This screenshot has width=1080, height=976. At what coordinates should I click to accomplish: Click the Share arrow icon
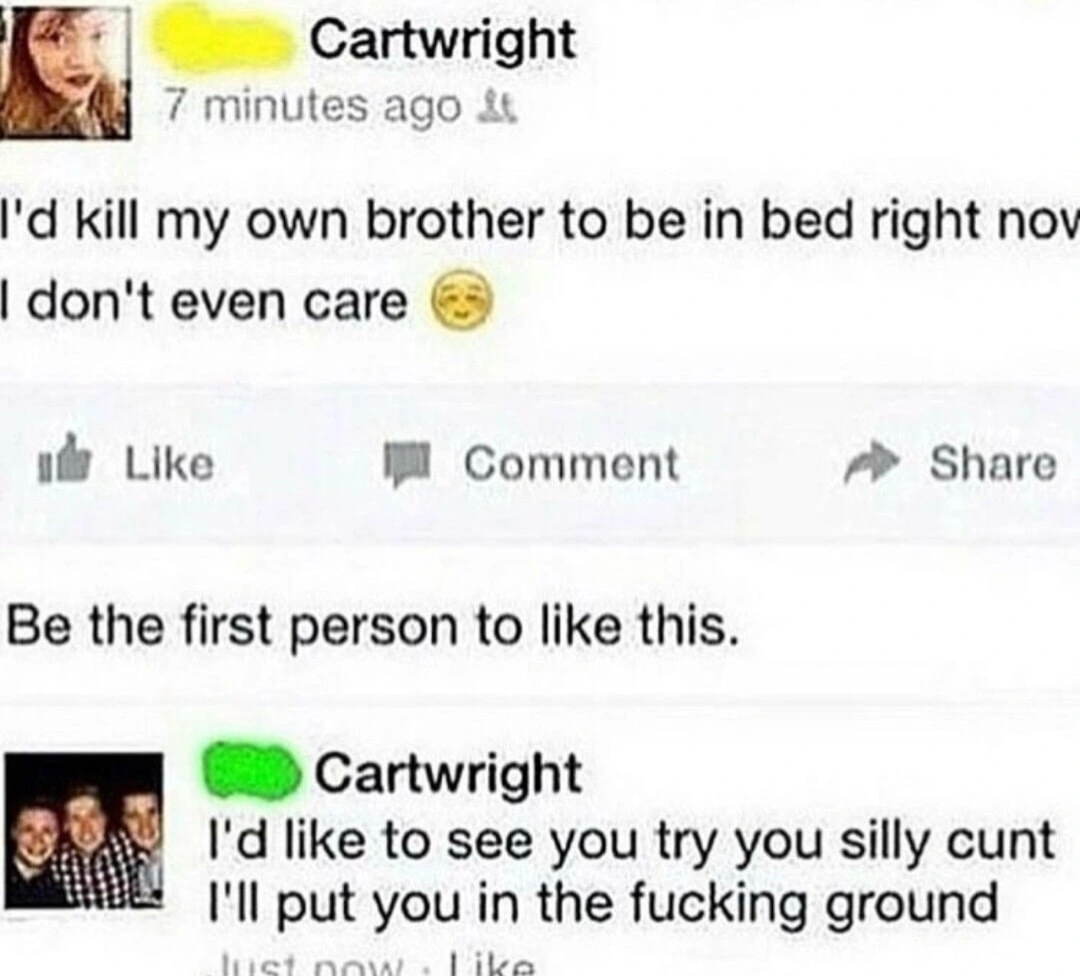(x=873, y=464)
